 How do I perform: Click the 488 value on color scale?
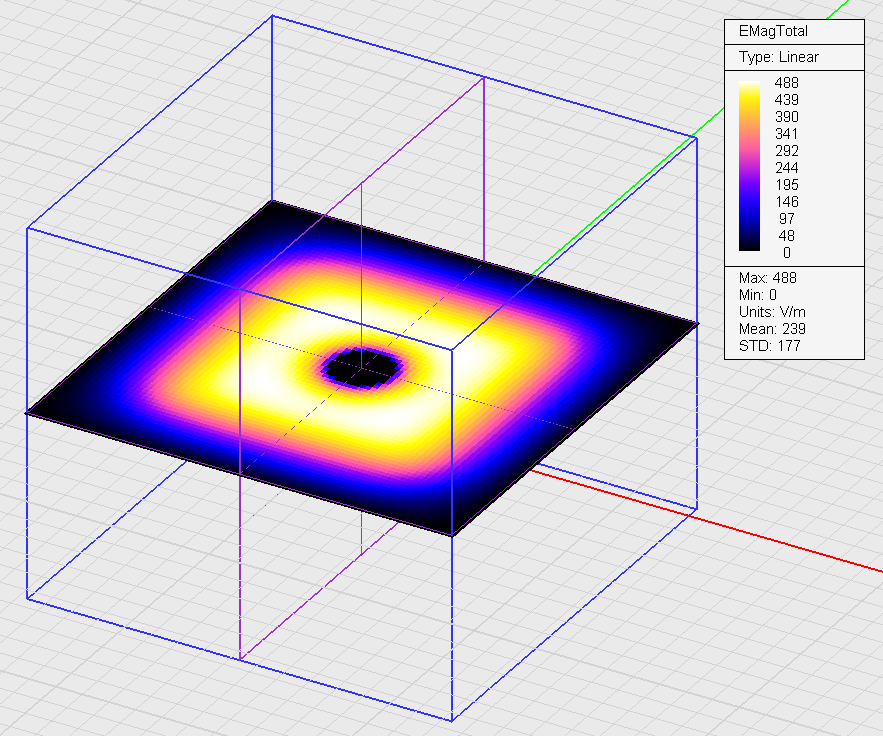[x=786, y=82]
